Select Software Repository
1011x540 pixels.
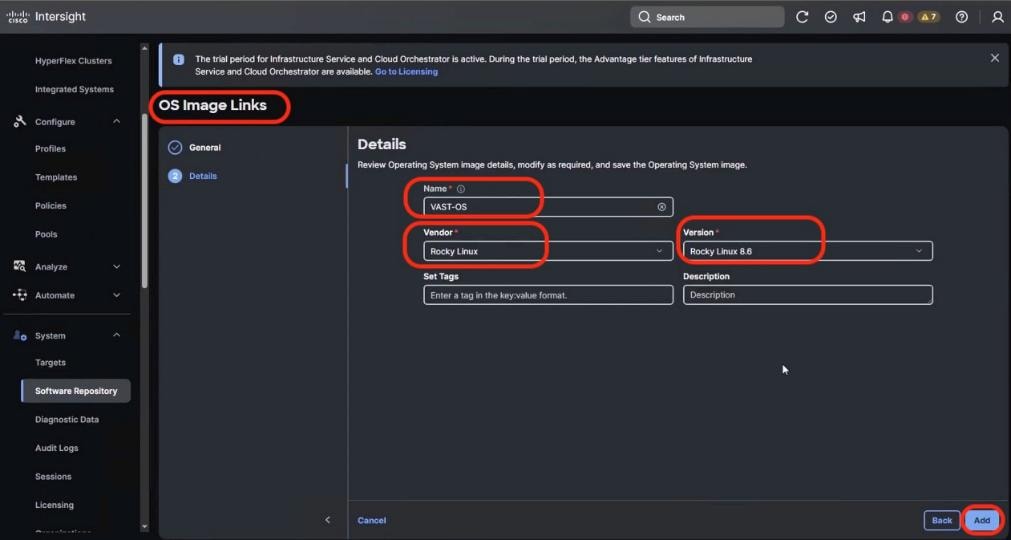(76, 391)
